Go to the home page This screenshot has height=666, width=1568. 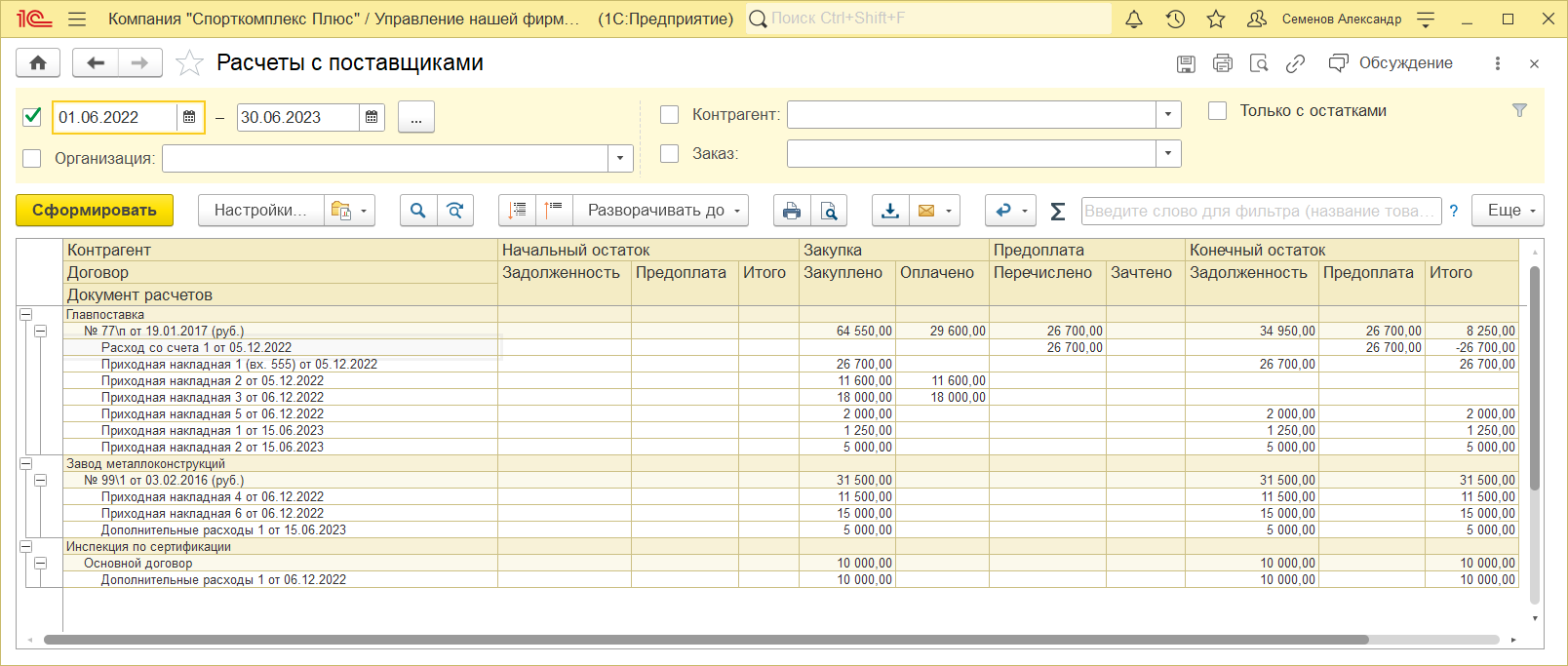(x=38, y=62)
